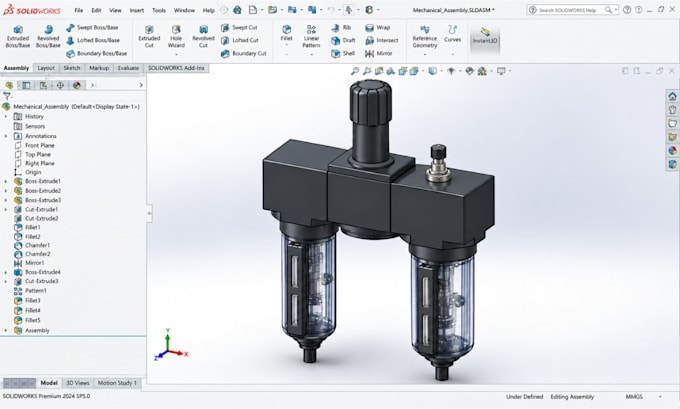Open the DisplayManager tab icon
The width and height of the screenshot is (680, 409).
tap(77, 85)
